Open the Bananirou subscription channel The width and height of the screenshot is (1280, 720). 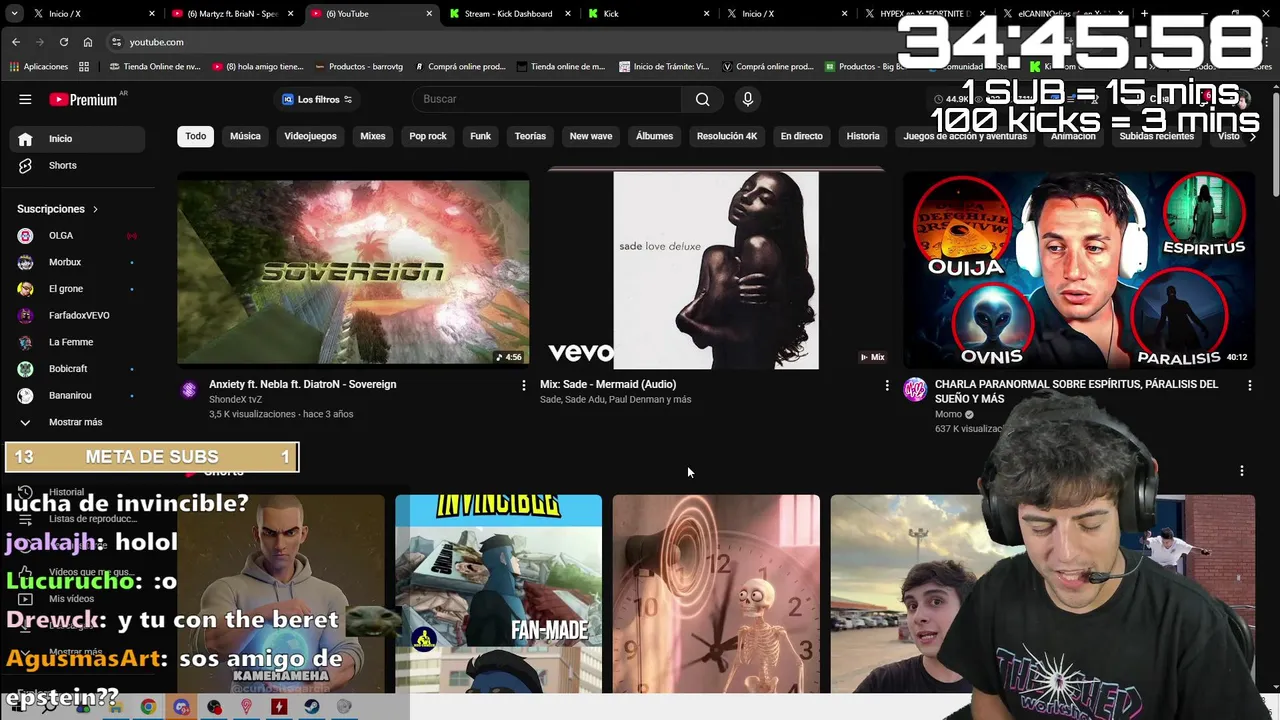[x=78, y=396]
